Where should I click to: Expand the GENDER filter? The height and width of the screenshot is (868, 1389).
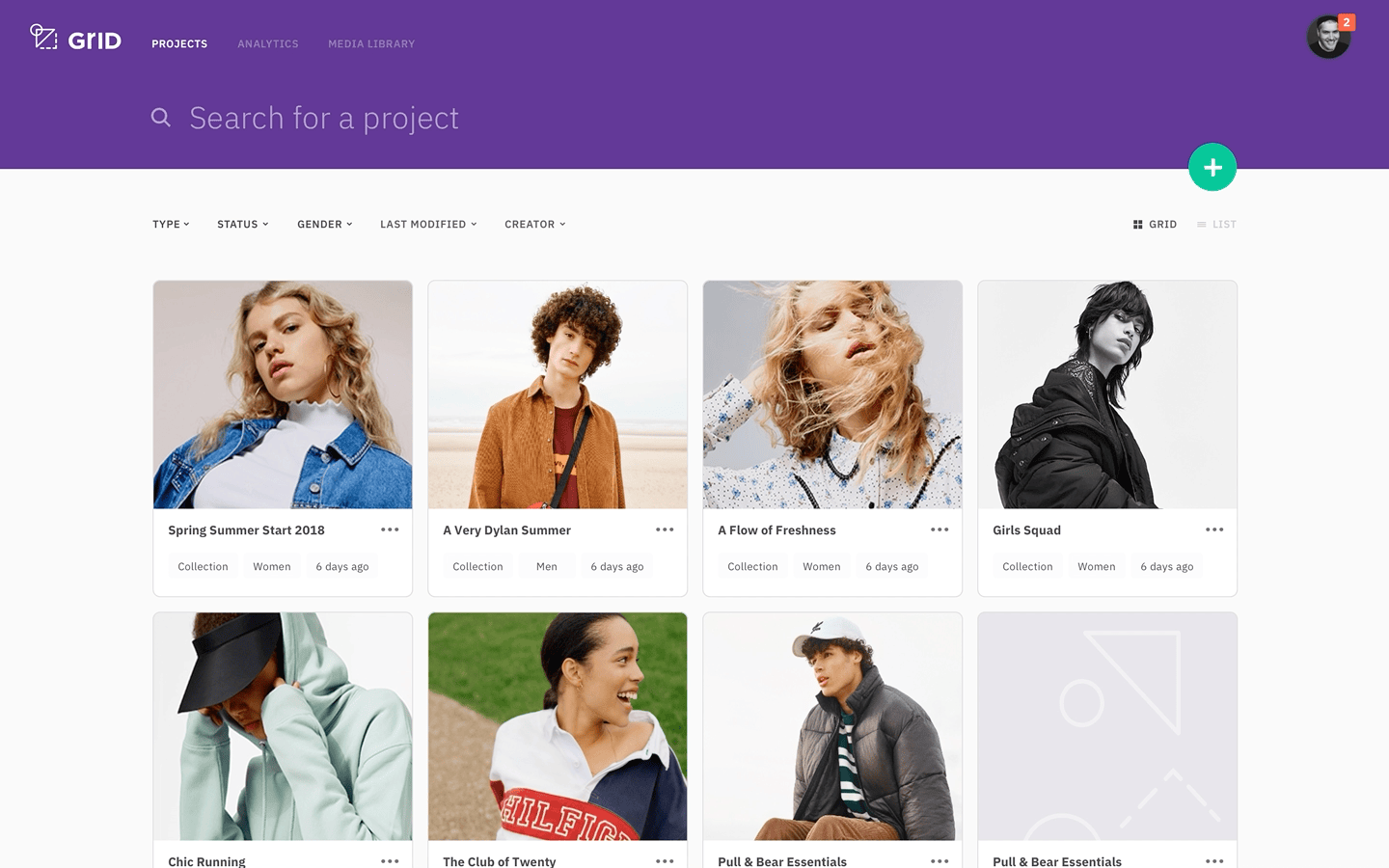pyautogui.click(x=324, y=224)
